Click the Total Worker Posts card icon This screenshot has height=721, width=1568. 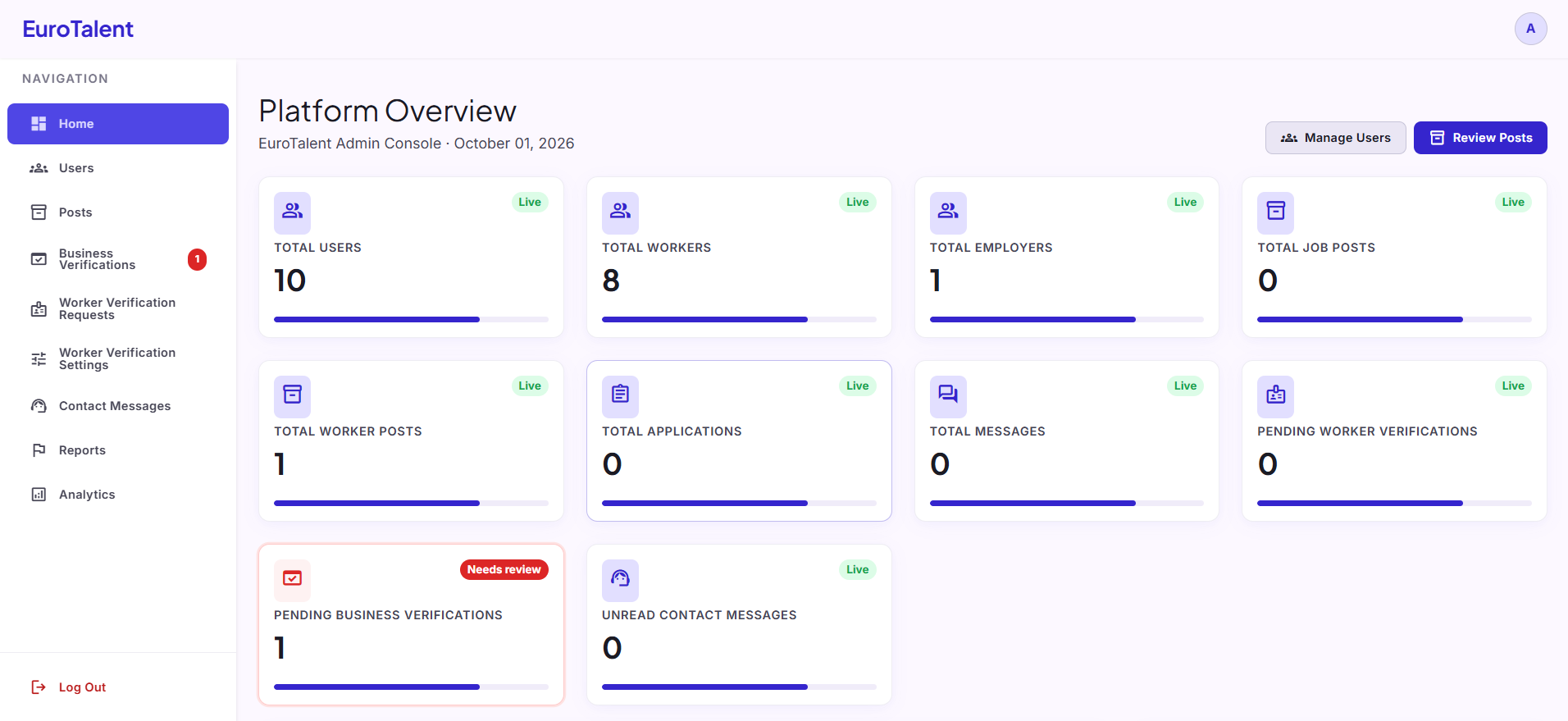coord(292,396)
